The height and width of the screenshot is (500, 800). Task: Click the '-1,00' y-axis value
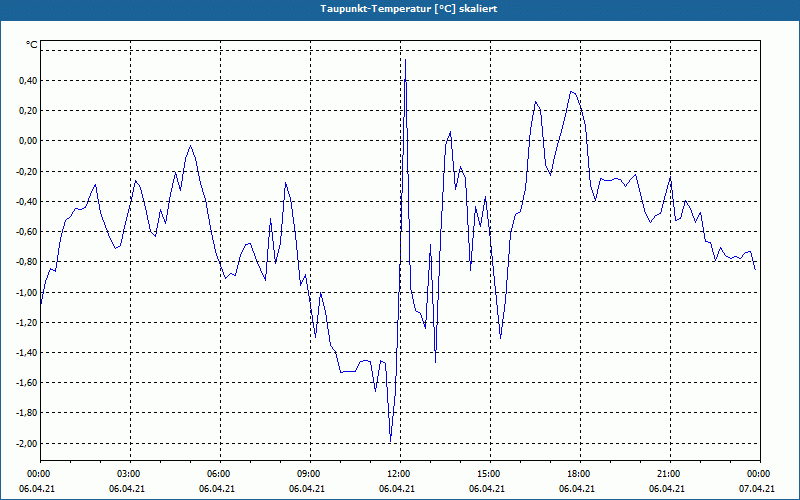(27, 292)
